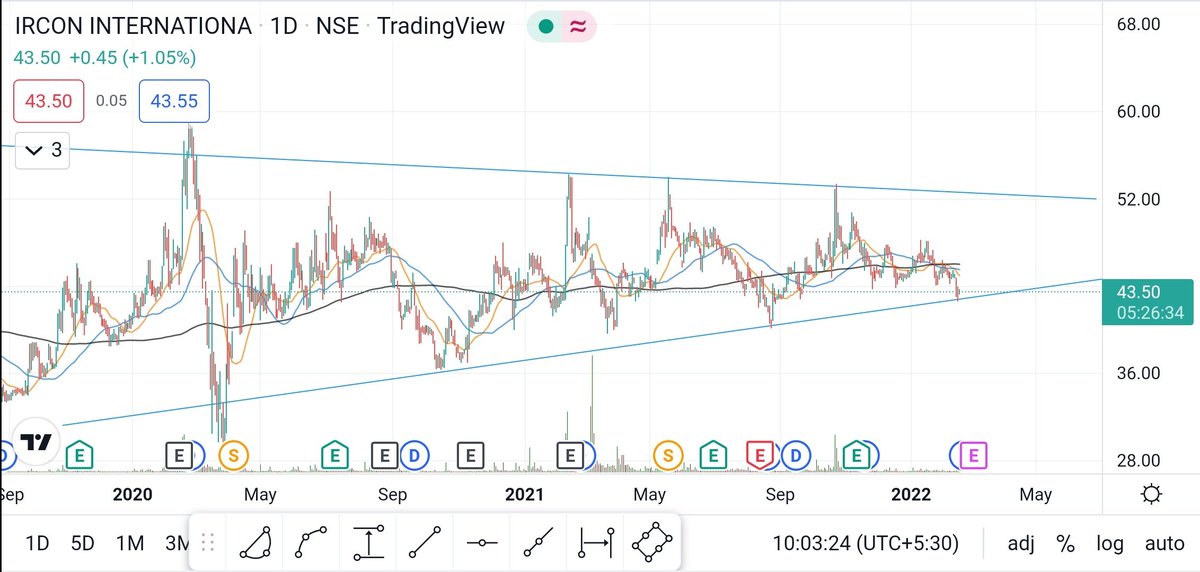Click the 2020 label on time axis
1200x572 pixels.
132,494
